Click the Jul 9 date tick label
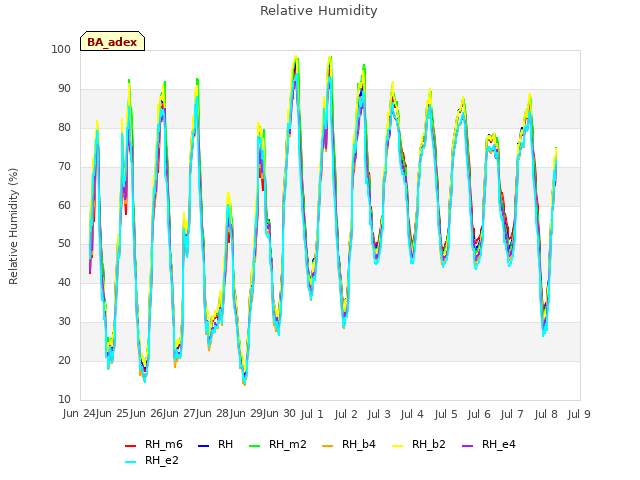This screenshot has width=640, height=480. point(579,414)
